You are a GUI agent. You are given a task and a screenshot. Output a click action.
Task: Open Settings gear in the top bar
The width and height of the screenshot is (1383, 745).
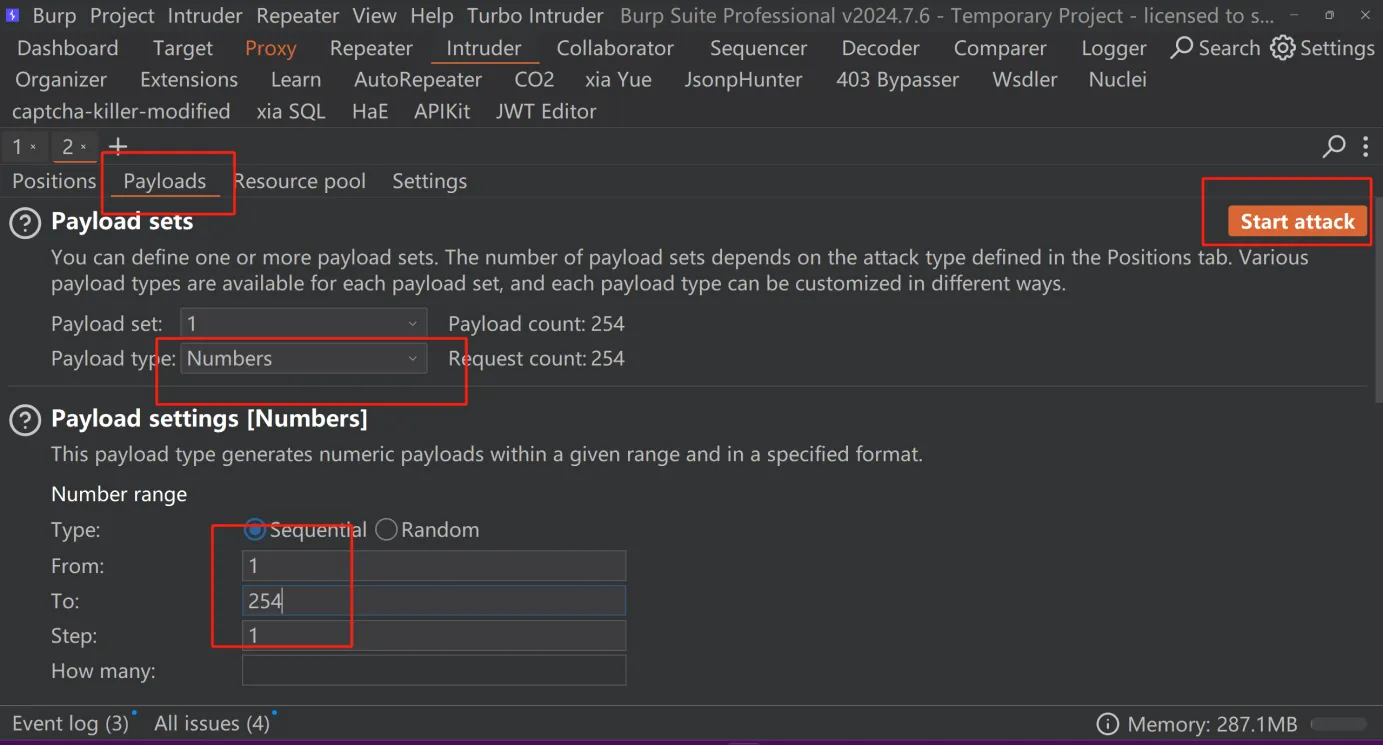(x=1283, y=48)
